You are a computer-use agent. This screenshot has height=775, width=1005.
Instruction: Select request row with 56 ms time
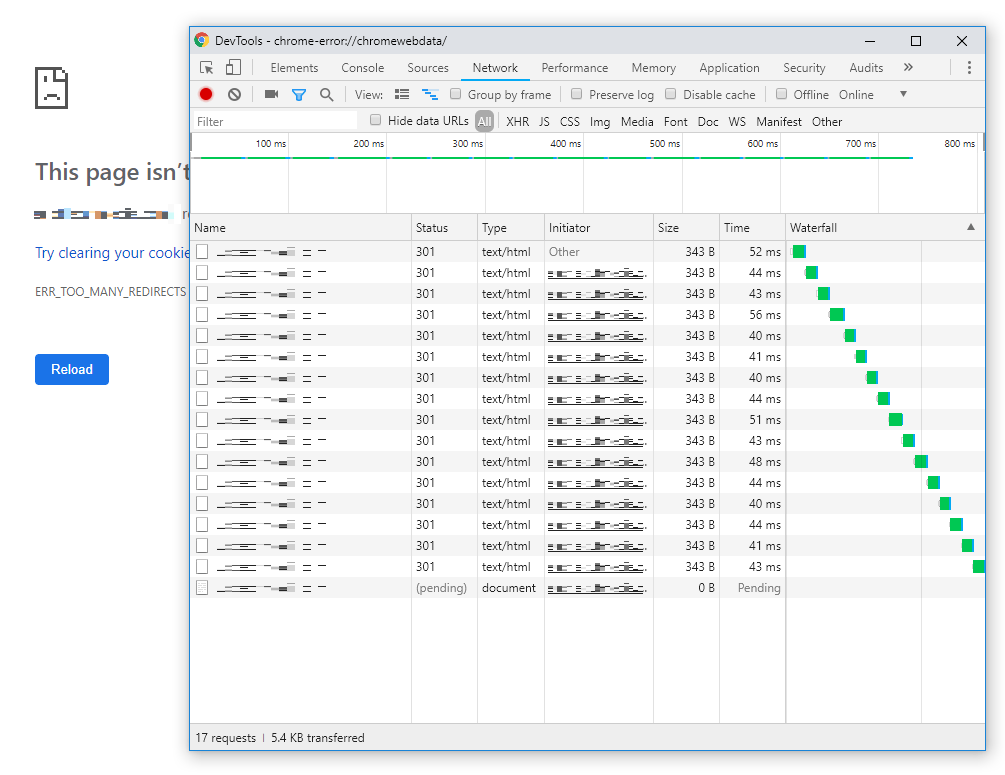pos(587,315)
